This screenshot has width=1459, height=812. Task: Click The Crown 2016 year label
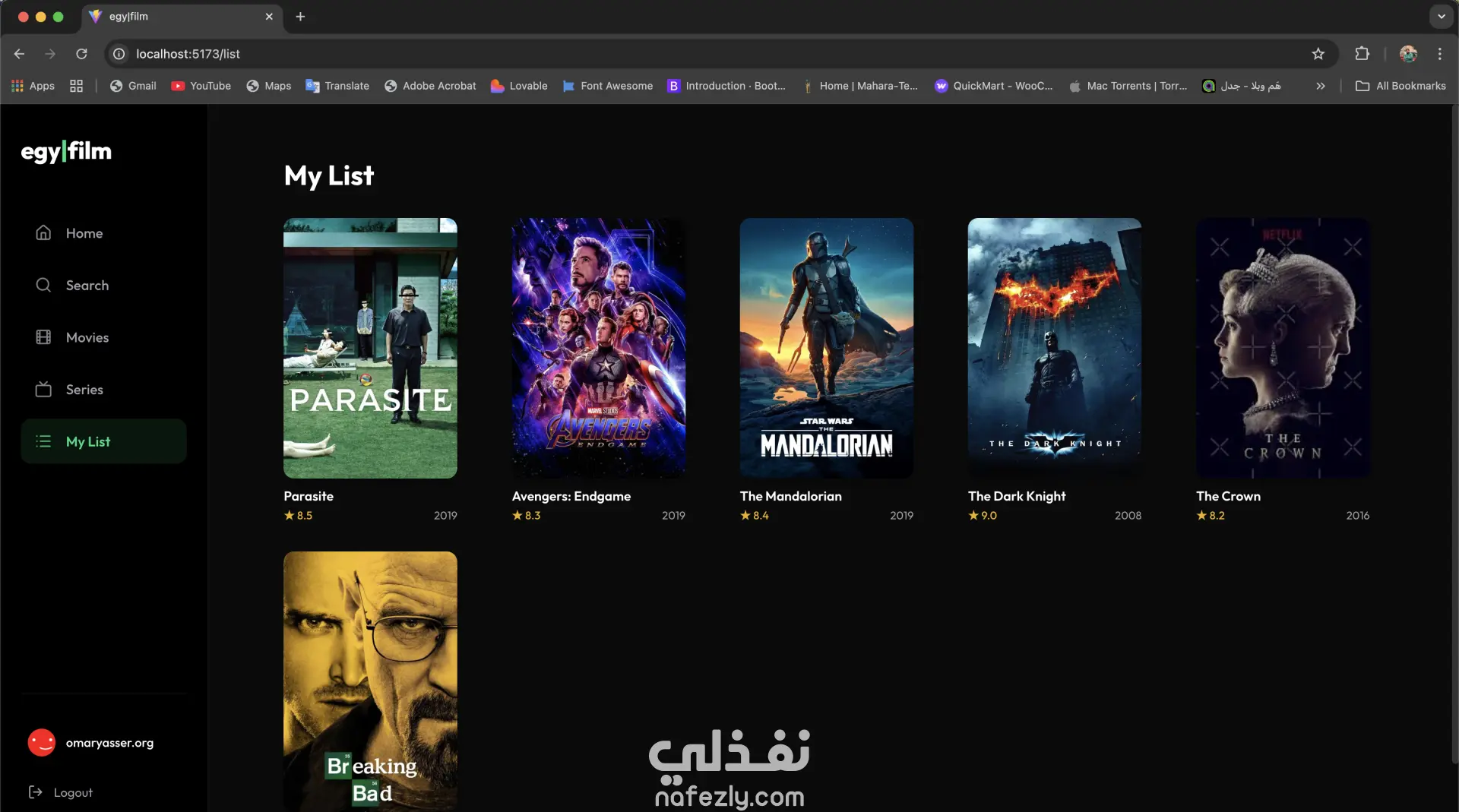click(x=1358, y=515)
